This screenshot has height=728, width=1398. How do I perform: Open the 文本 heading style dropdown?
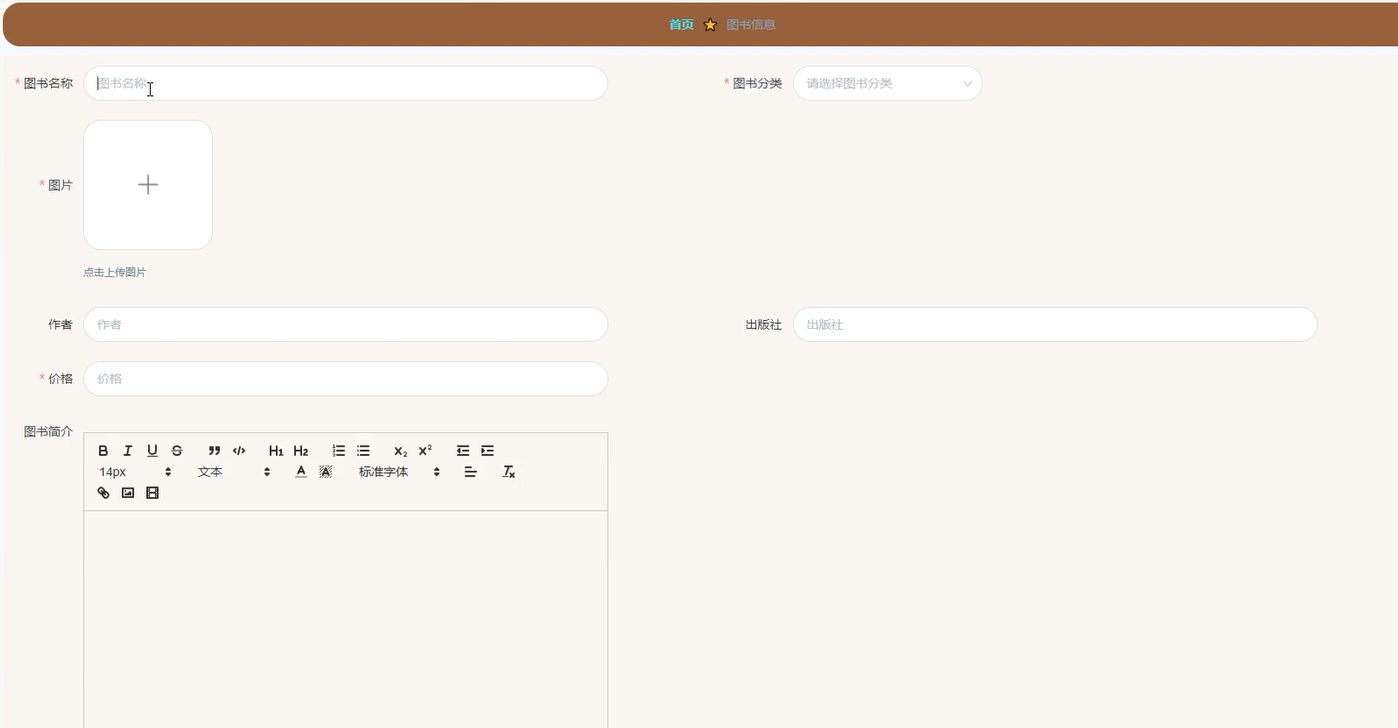(234, 472)
